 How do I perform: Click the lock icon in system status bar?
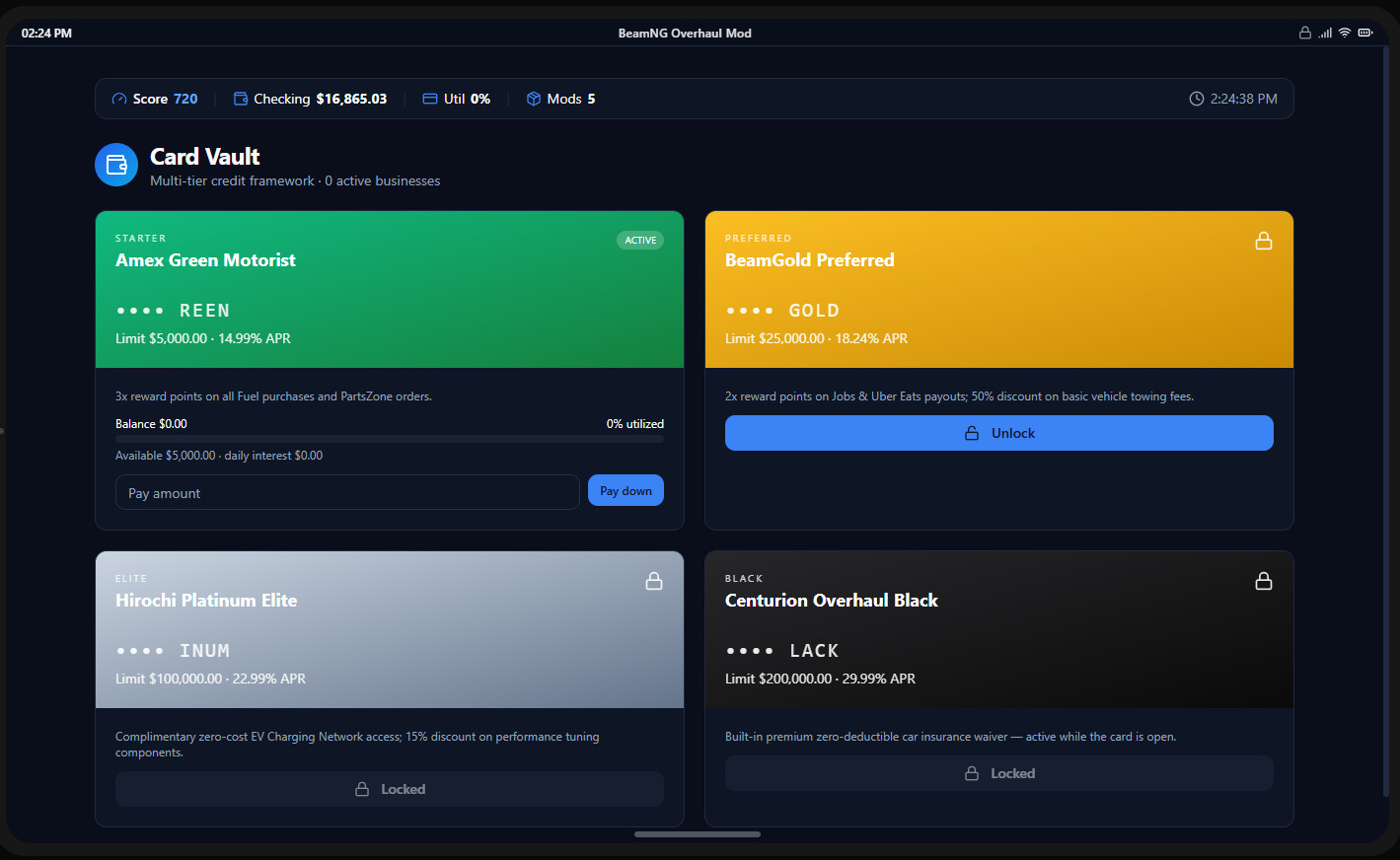click(x=1305, y=33)
